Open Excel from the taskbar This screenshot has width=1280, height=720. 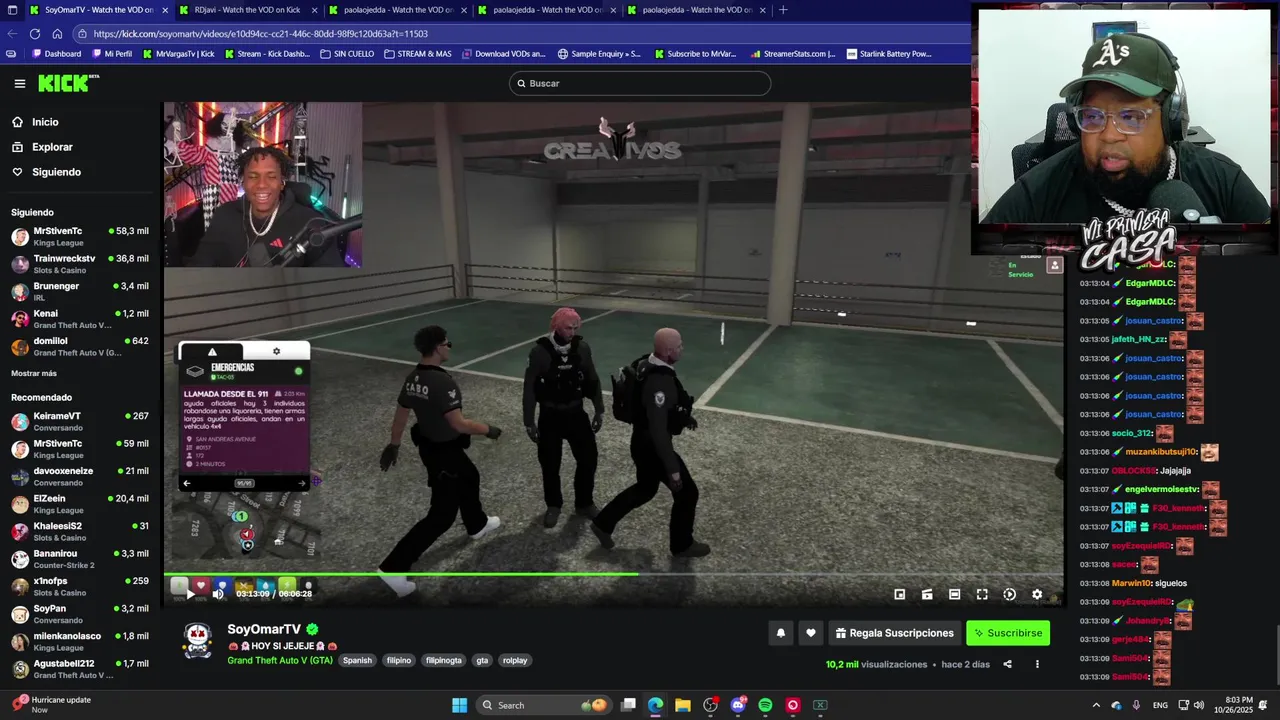pos(820,705)
